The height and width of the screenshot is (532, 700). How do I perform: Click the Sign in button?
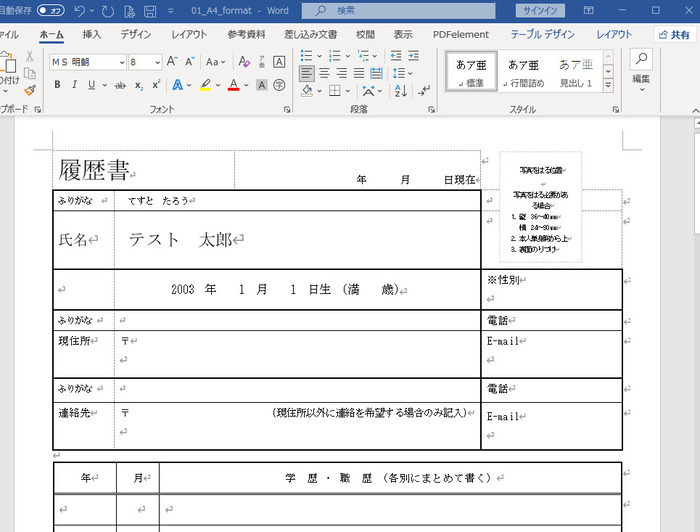click(540, 11)
